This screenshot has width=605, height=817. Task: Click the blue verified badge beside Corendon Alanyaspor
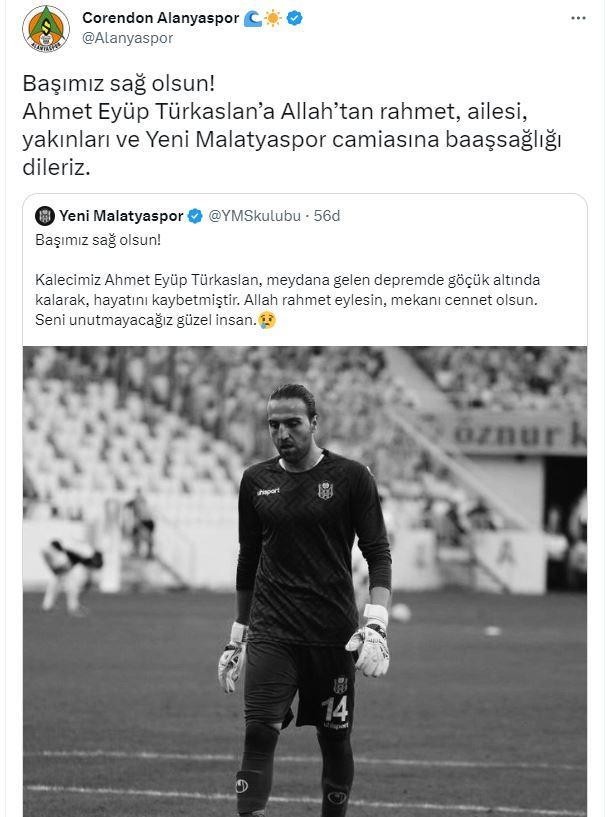point(294,18)
